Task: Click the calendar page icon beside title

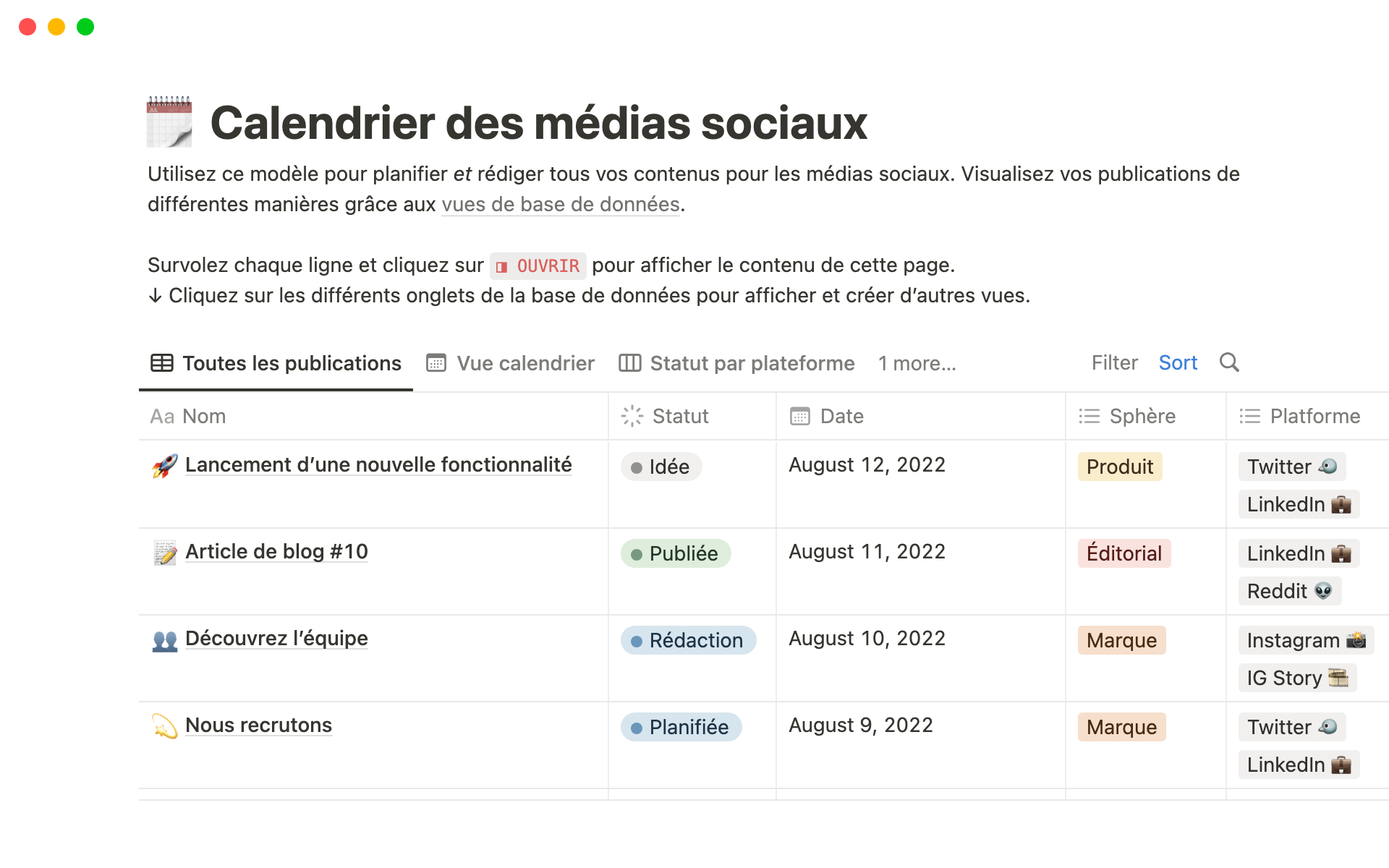Action: pyautogui.click(x=169, y=122)
